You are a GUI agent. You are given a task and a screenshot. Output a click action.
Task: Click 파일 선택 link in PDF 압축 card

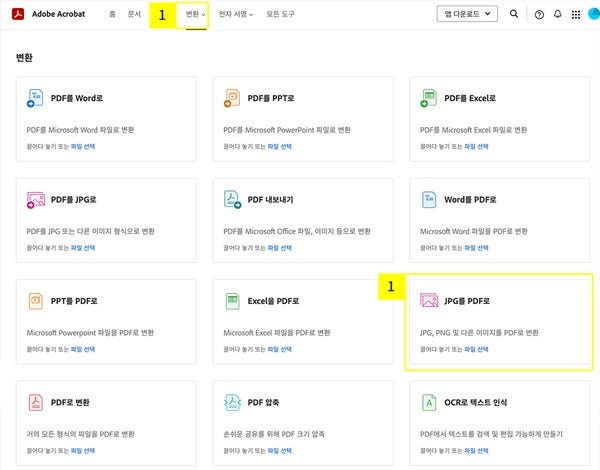279,451
